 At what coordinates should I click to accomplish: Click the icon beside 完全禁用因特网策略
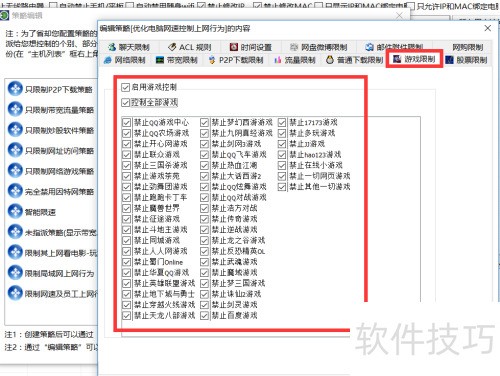15,191
